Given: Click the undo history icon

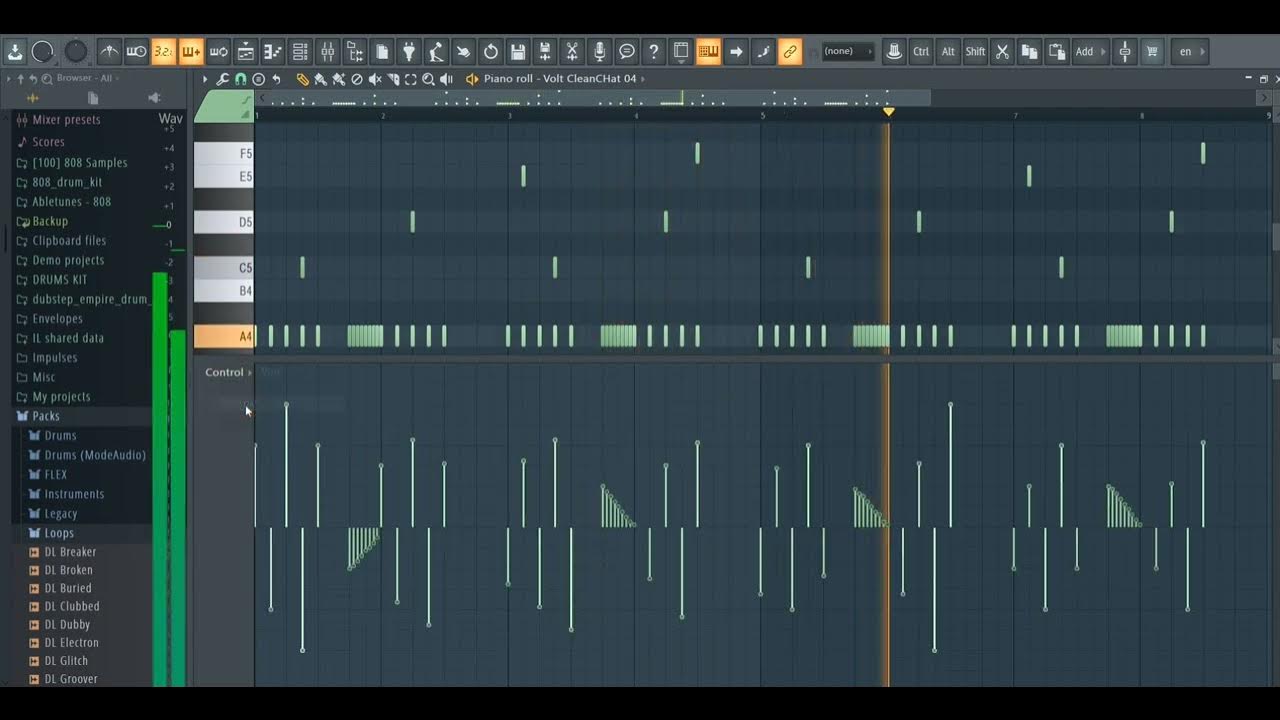Looking at the screenshot, I should pos(491,51).
